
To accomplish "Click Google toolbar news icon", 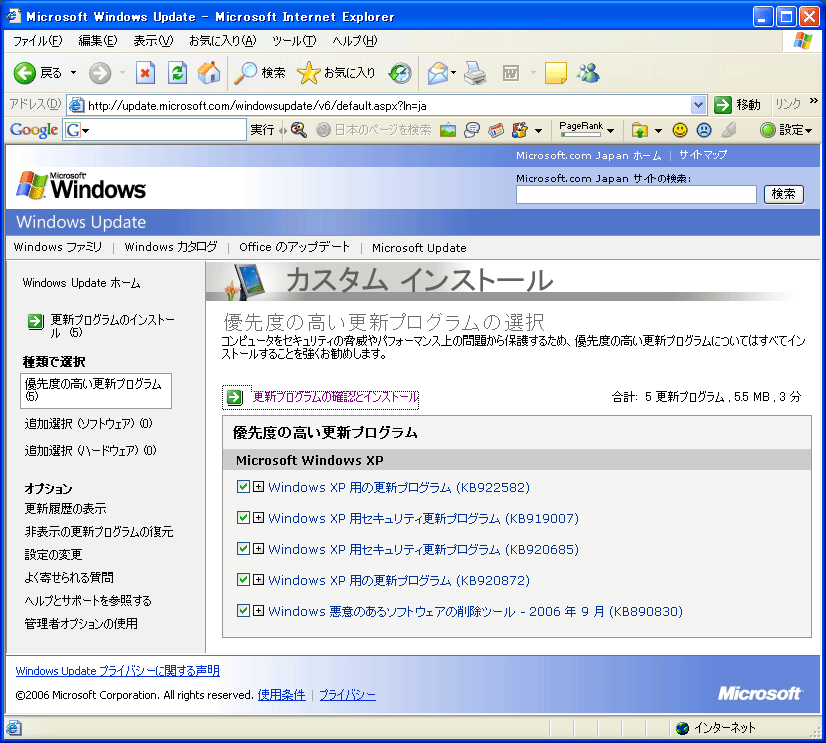I will click(496, 130).
